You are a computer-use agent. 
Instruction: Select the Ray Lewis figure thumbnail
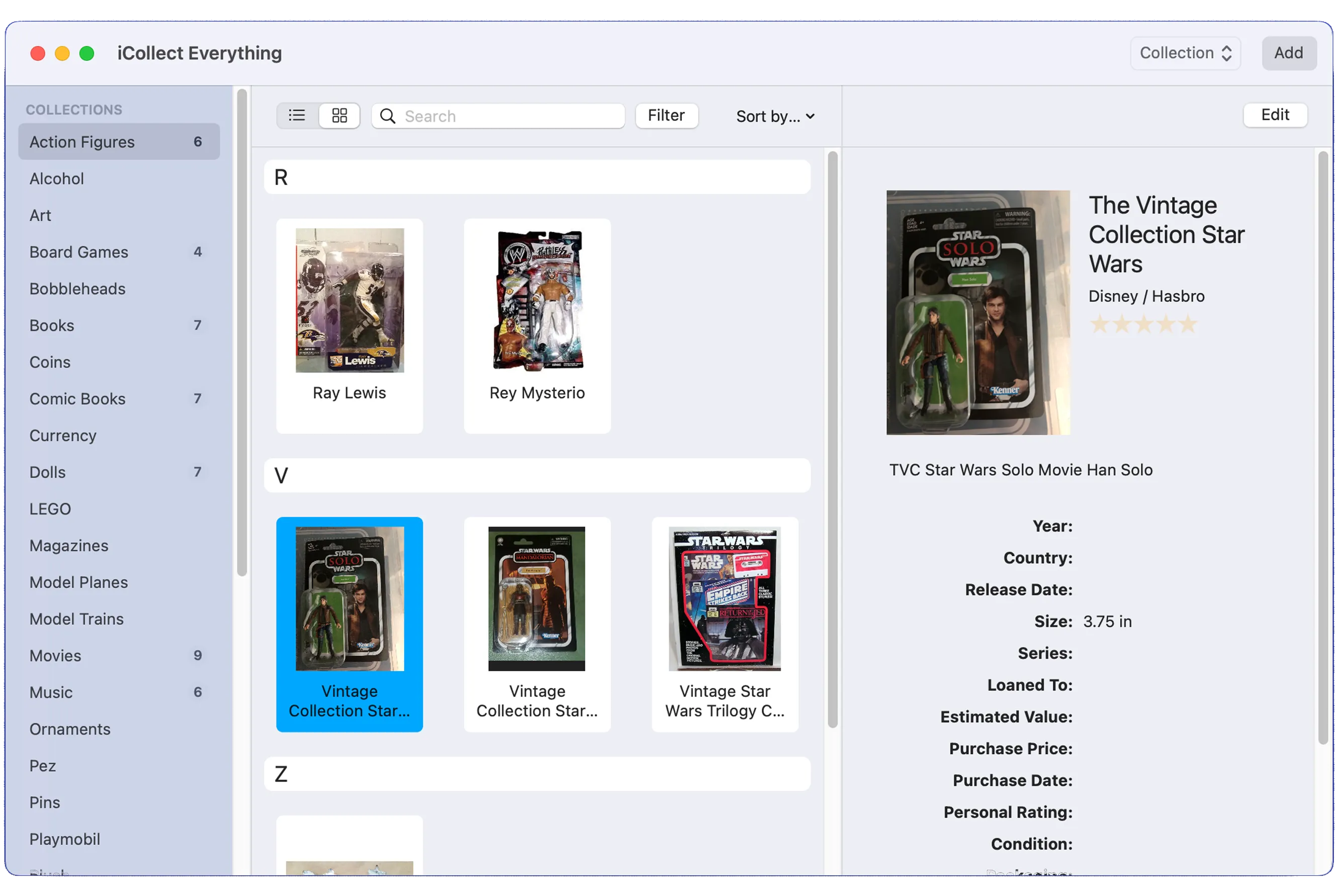click(x=349, y=301)
